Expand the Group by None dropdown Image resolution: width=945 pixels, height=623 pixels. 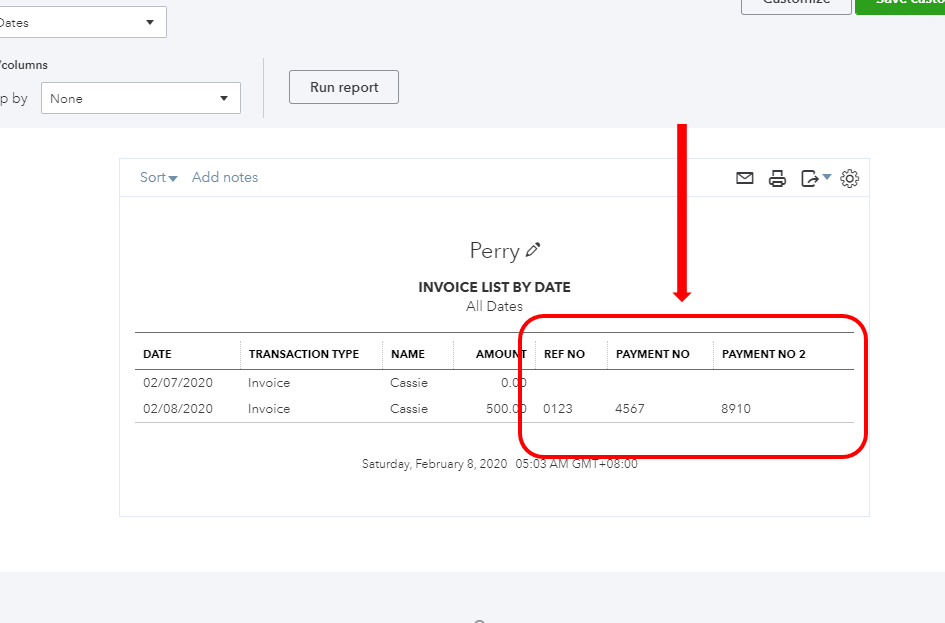[140, 99]
